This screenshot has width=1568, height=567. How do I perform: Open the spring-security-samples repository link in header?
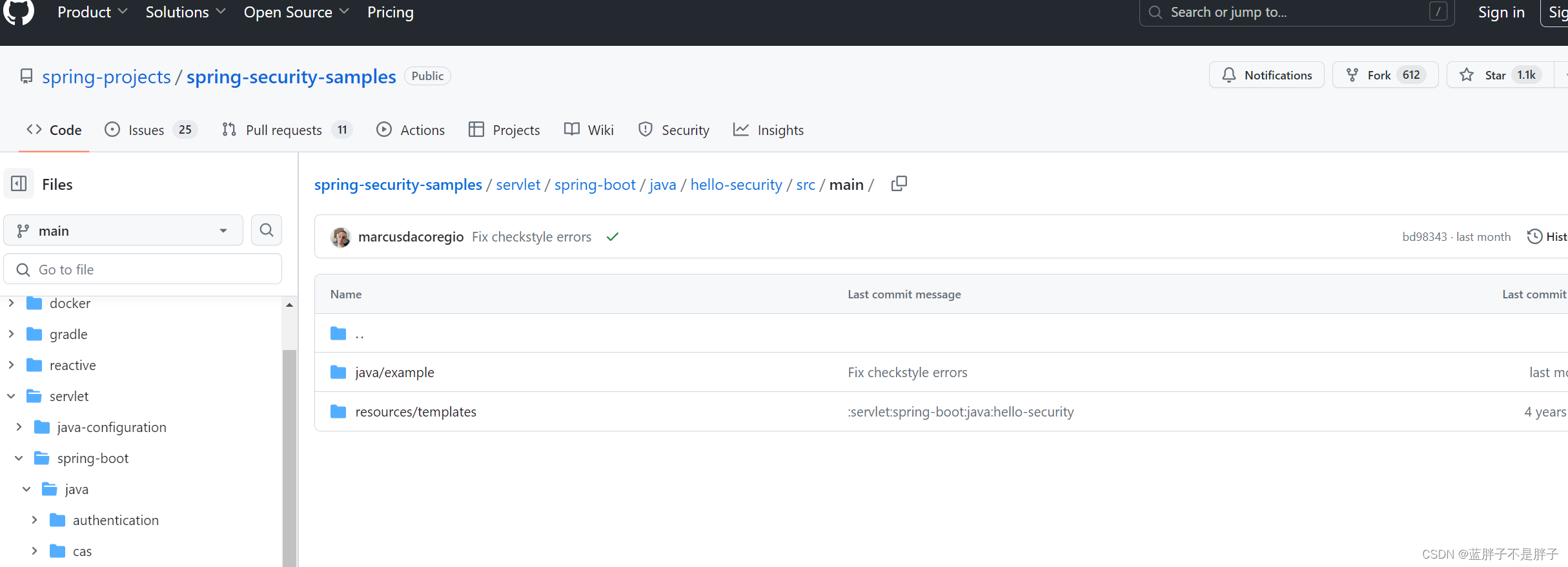[x=291, y=76]
